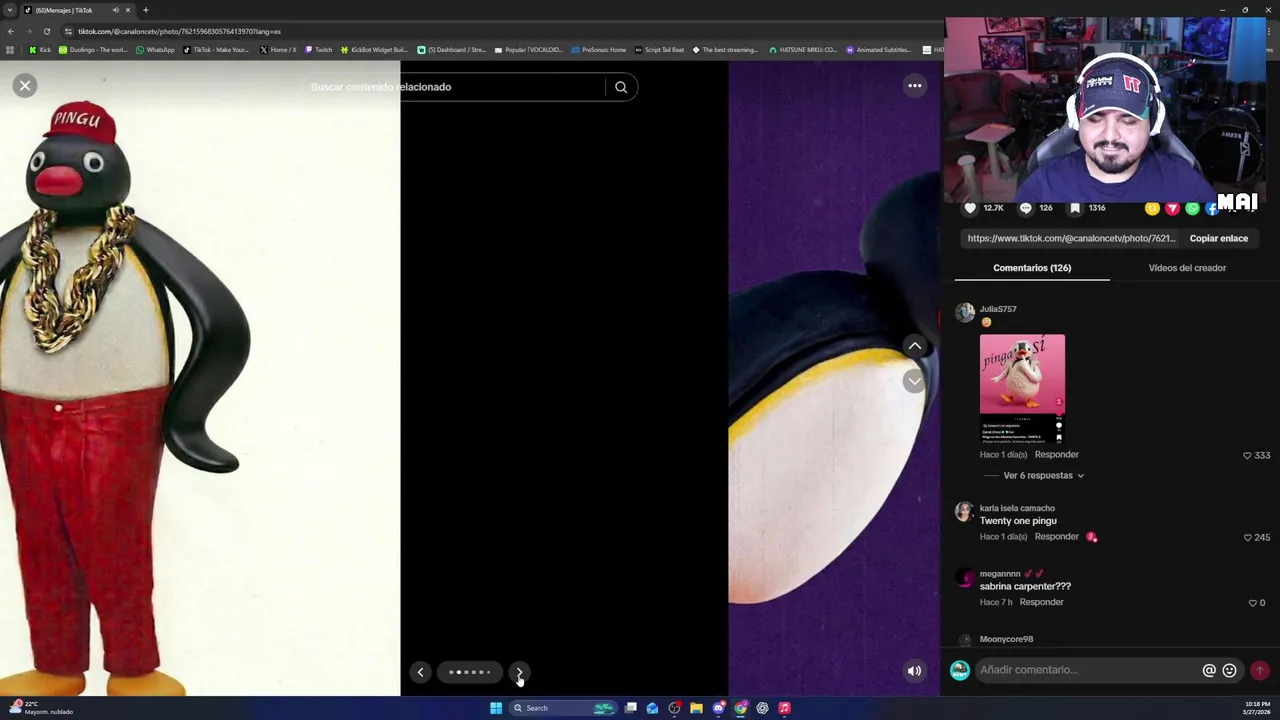1280x720 pixels.
Task: Mute the TikTok browser tab audio
Action: point(115,10)
